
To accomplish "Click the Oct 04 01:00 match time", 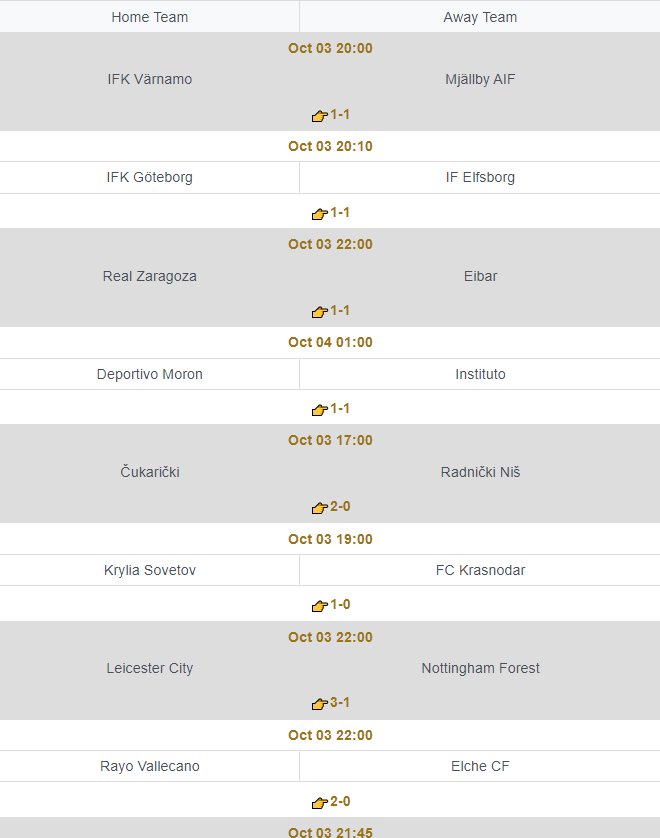I will 330,342.
